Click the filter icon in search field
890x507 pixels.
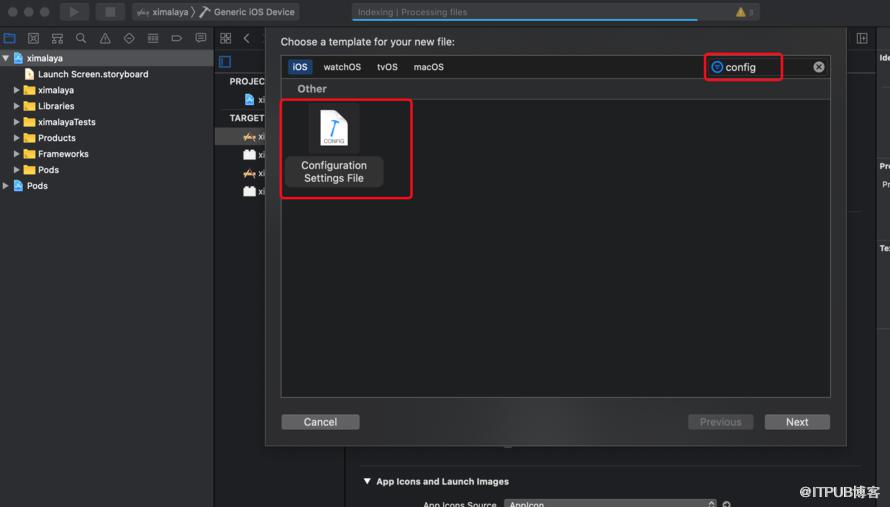click(x=717, y=67)
